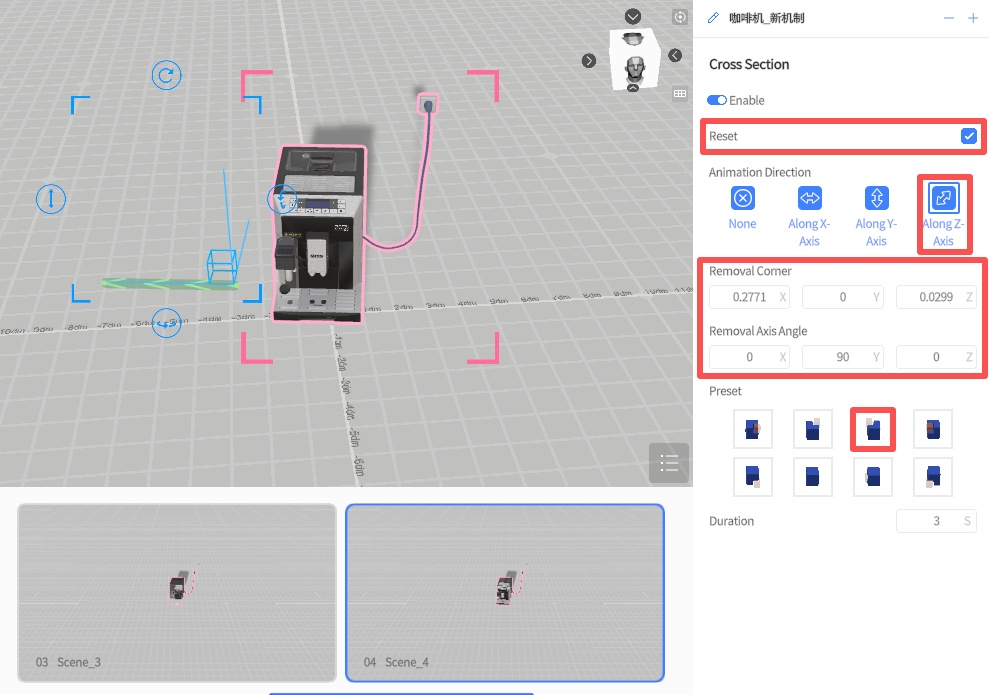The width and height of the screenshot is (989, 695).
Task: Click the vertical move arrow gizmo
Action: coord(51,198)
